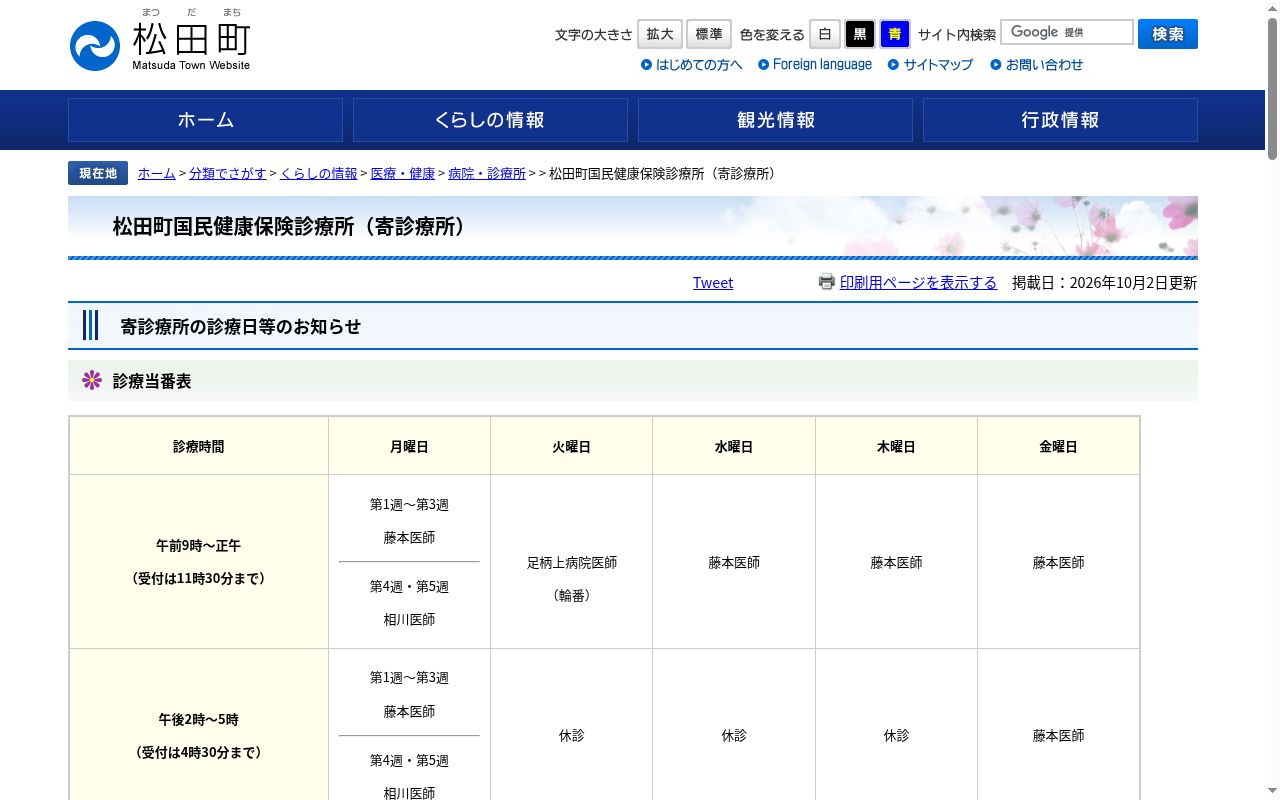Viewport: 1280px width, 800px height.
Task: Click the 検索 search button
Action: (1168, 34)
